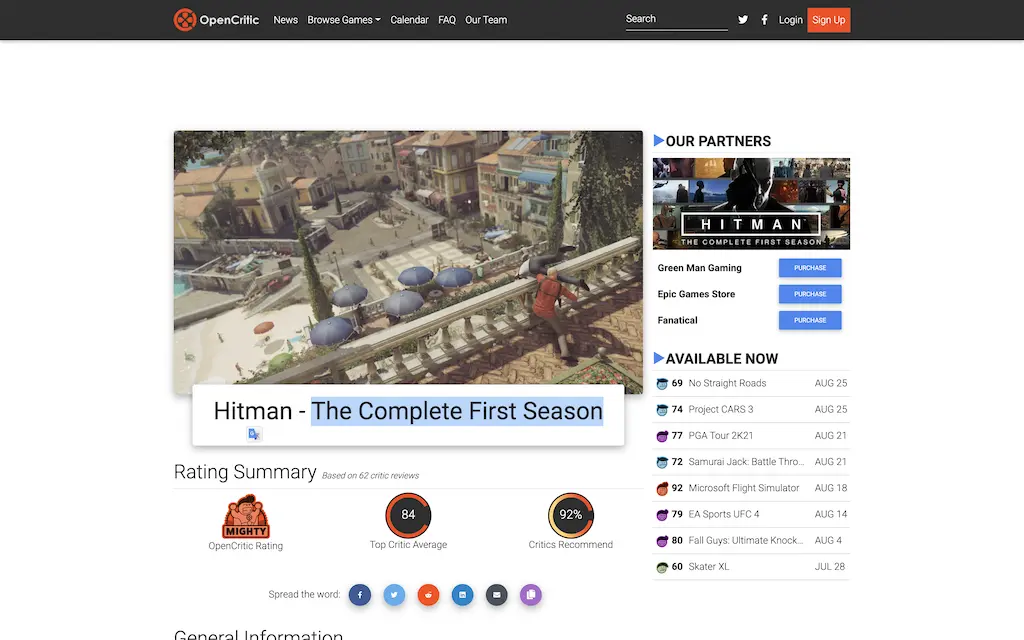Image resolution: width=1024 pixels, height=640 pixels.
Task: Open Microsoft Flight Simulator link
Action: pyautogui.click(x=743, y=488)
